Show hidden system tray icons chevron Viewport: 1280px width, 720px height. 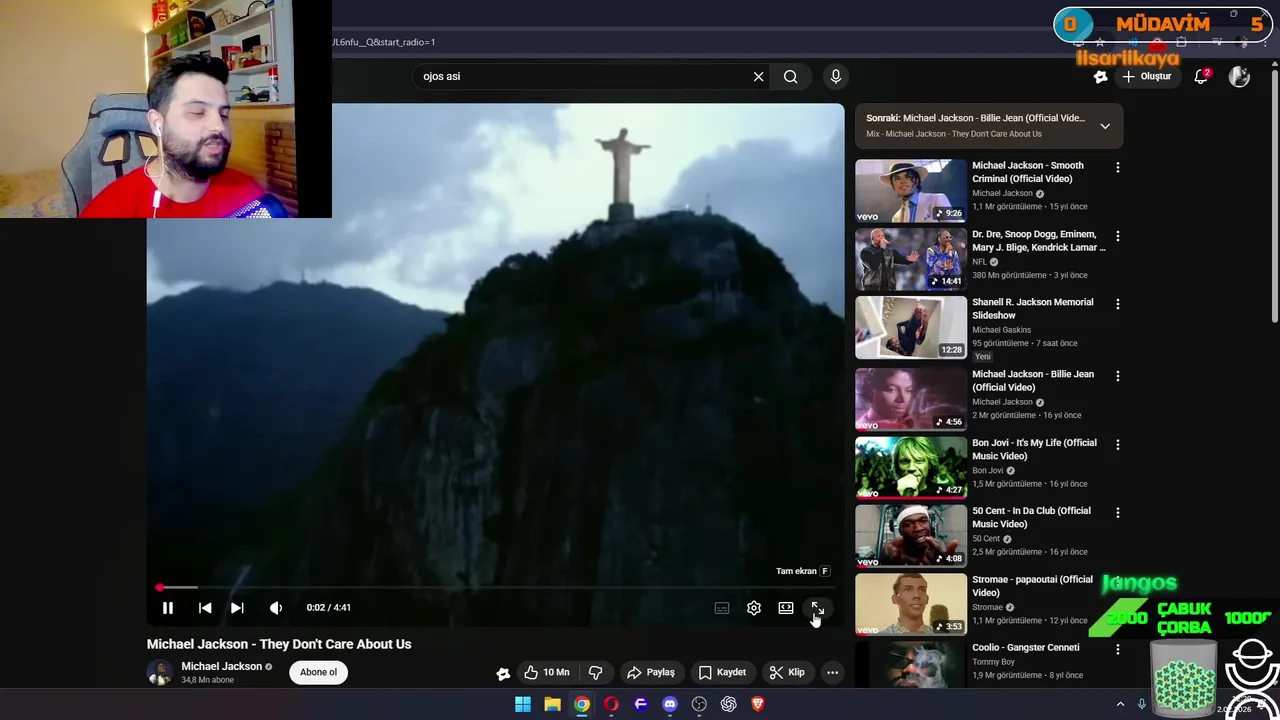(x=1120, y=704)
